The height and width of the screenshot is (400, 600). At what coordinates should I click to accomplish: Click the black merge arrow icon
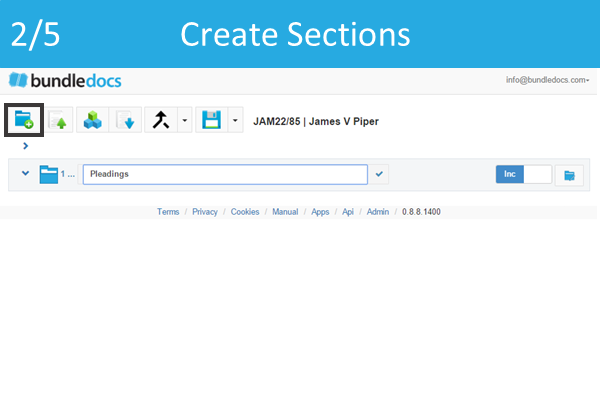click(x=161, y=120)
